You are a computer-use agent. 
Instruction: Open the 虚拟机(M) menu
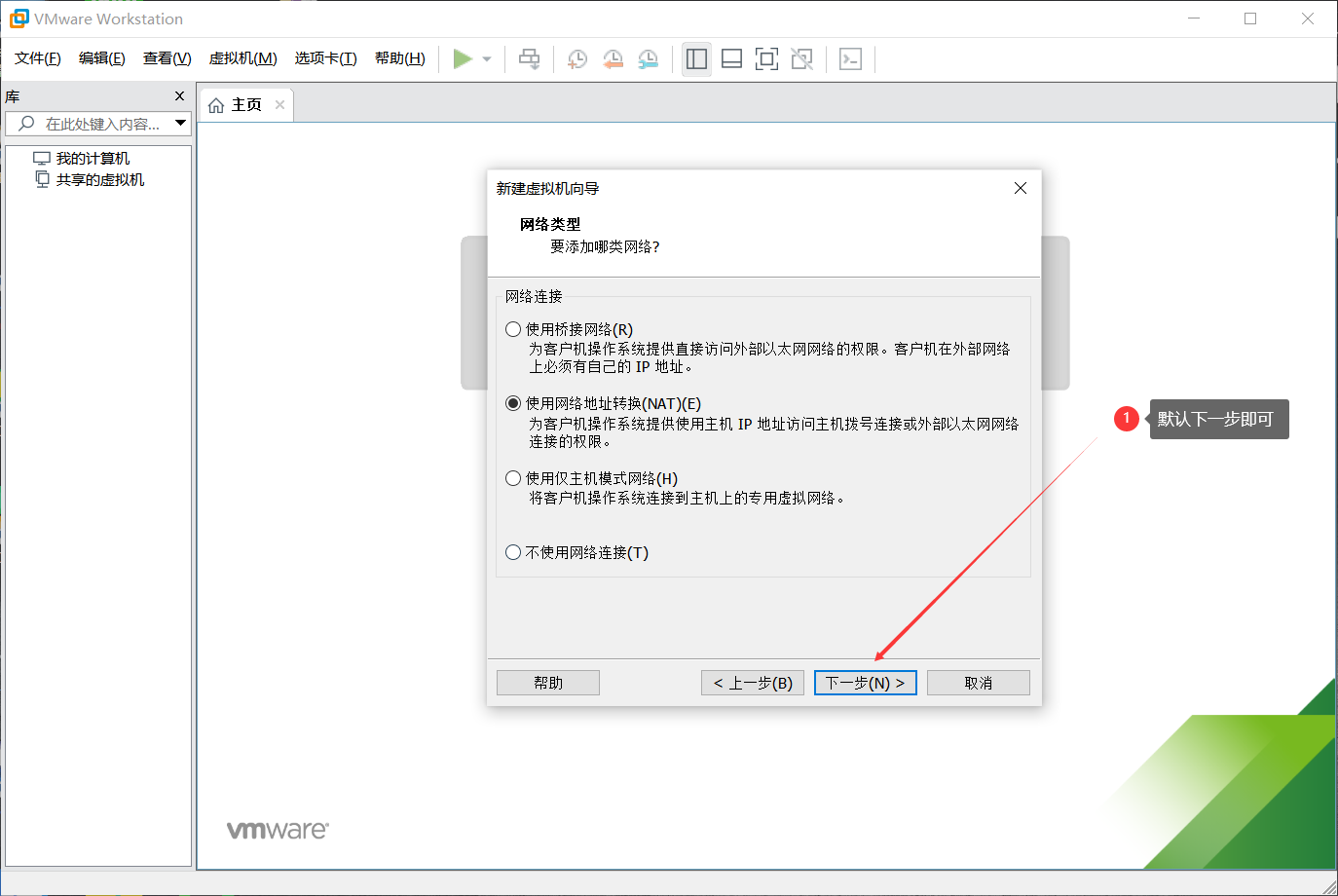coord(243,58)
